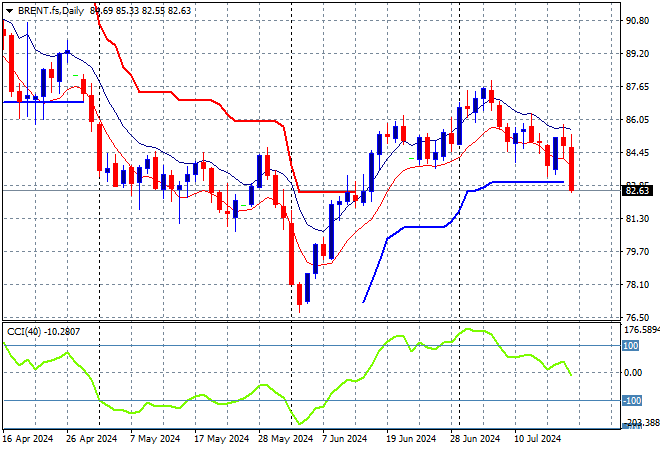Select the current price tag 82.63

(638, 189)
